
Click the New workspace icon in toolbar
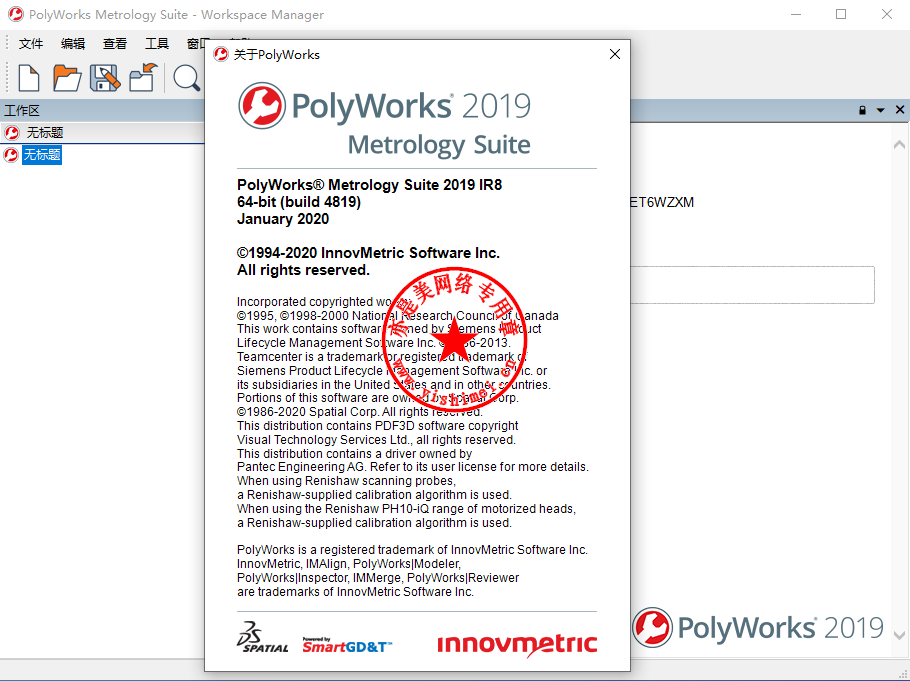(28, 78)
